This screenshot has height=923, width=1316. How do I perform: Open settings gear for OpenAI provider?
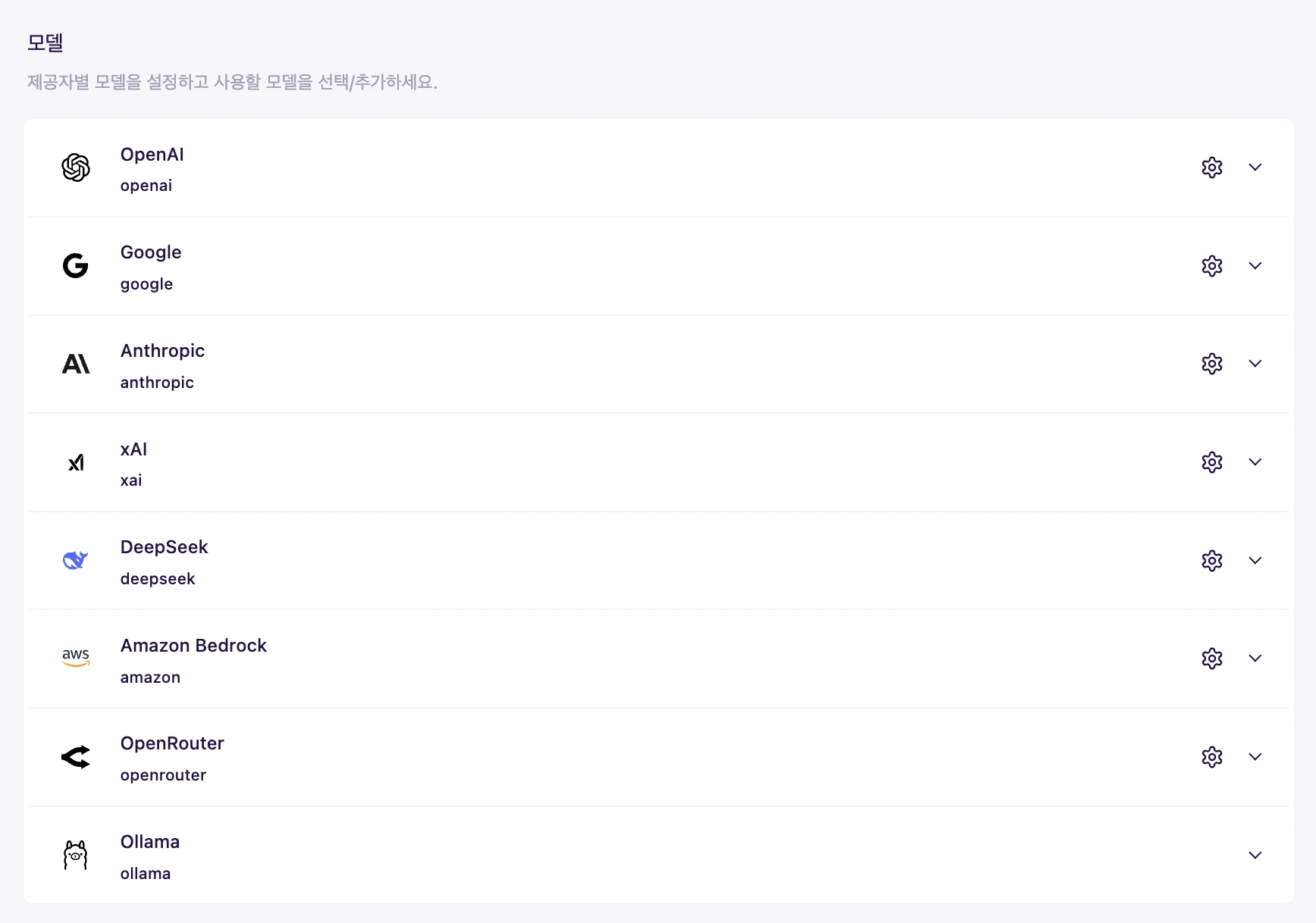[1211, 167]
